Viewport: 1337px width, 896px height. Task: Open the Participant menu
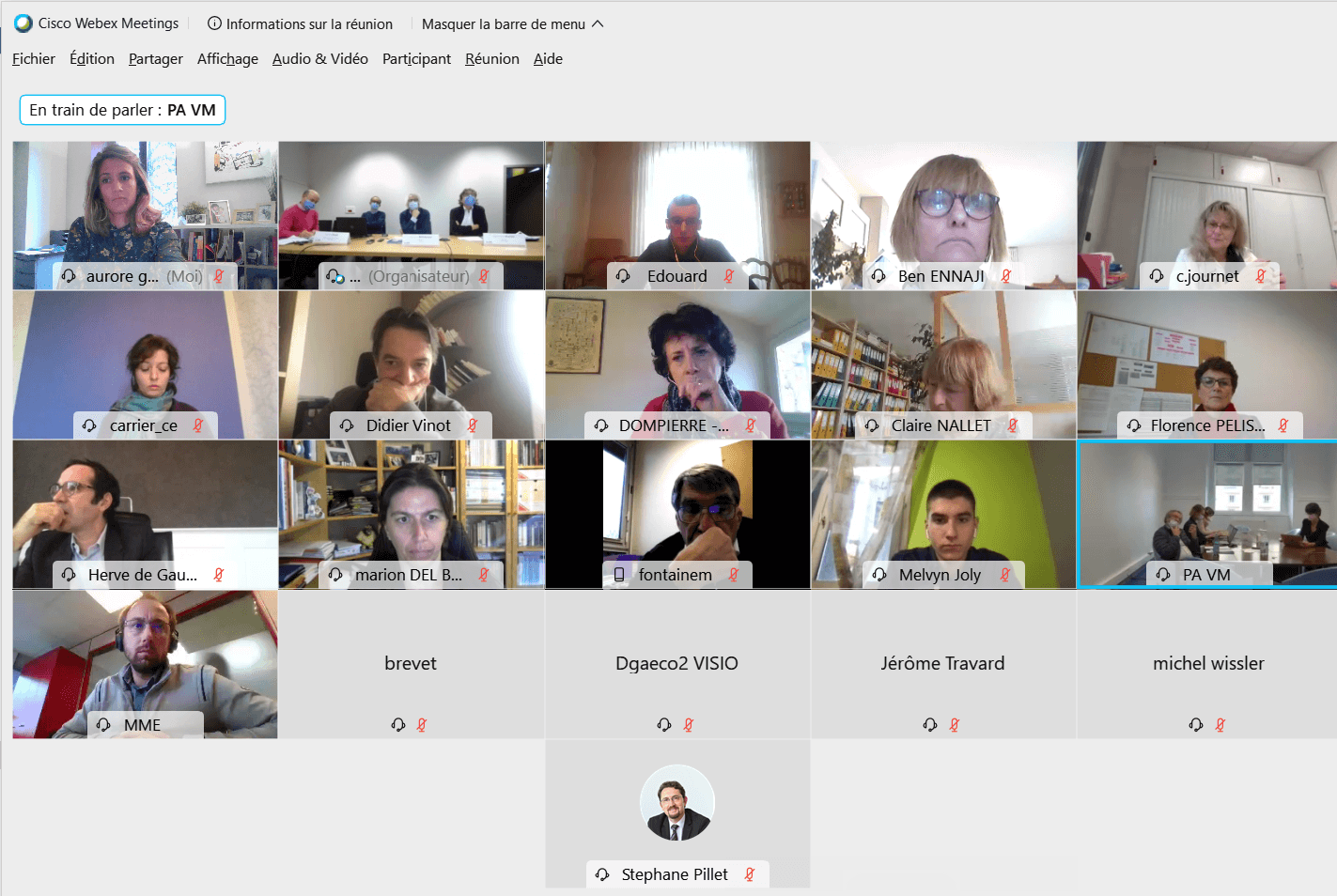pyautogui.click(x=416, y=58)
